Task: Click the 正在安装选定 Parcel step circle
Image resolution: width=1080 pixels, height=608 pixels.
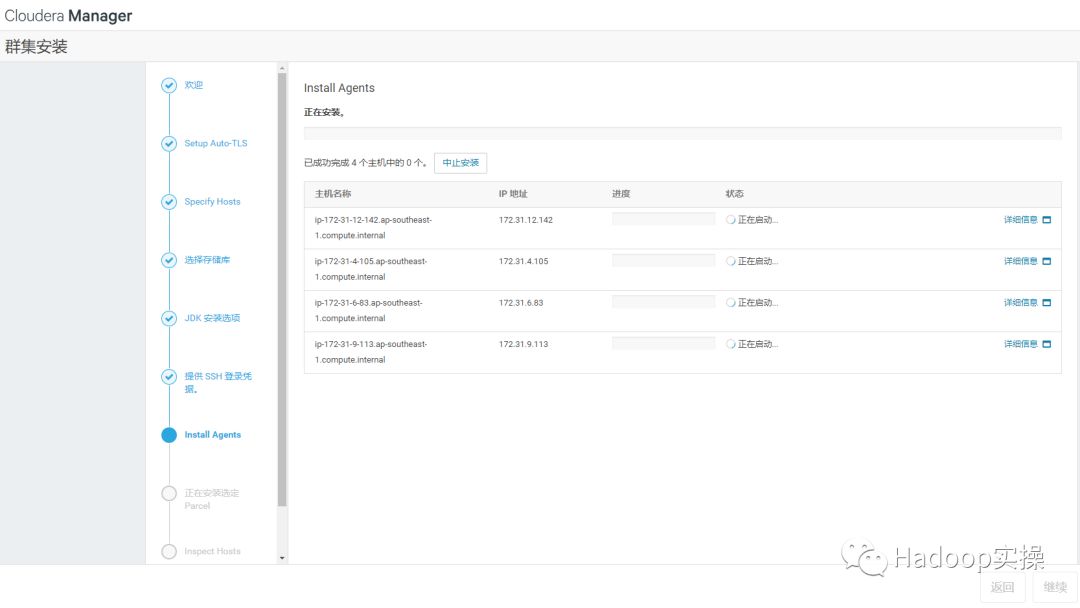Action: coord(169,493)
